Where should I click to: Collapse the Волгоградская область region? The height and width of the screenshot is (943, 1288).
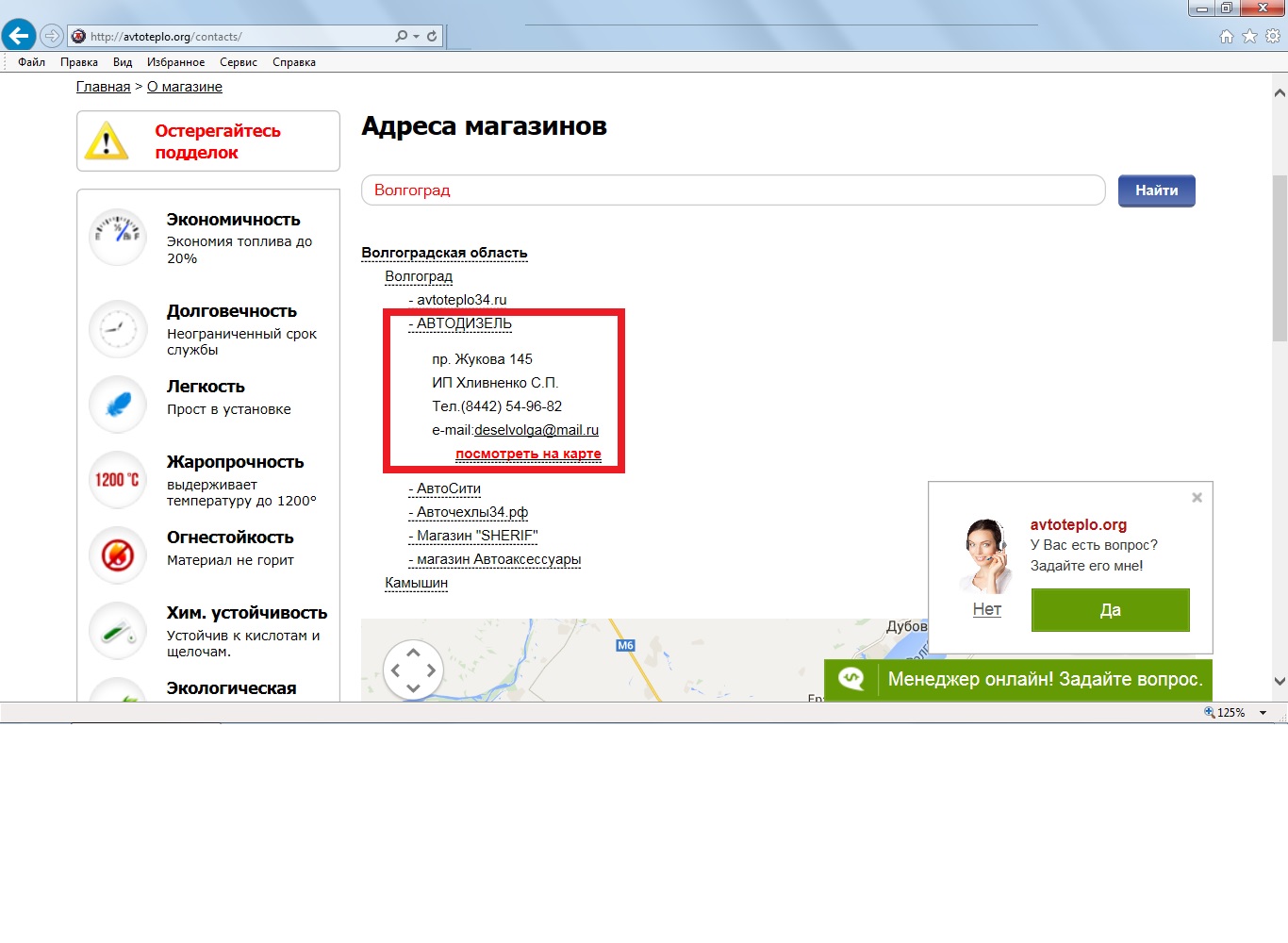click(x=444, y=253)
